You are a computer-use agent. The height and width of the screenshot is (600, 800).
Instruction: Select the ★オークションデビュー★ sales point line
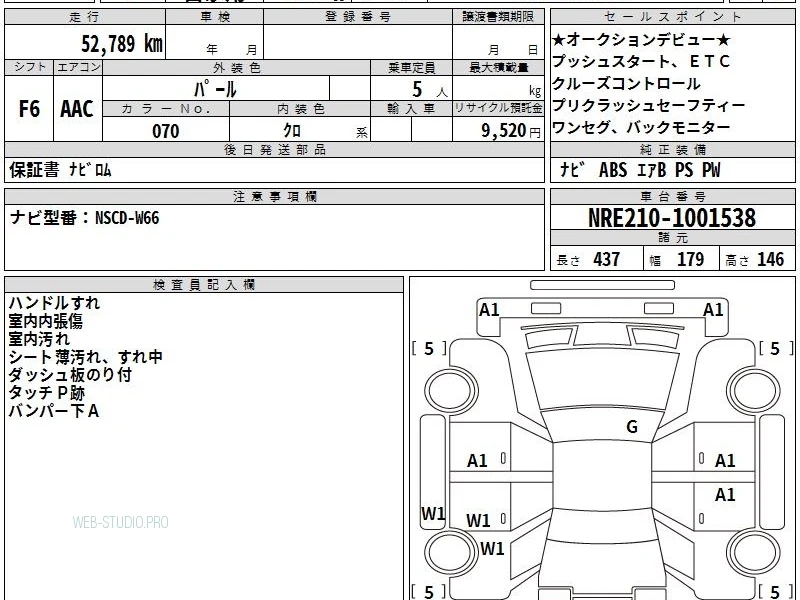pos(641,40)
